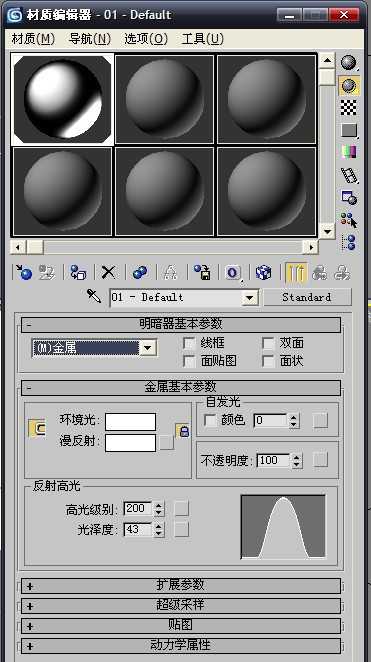
Task: Click Put Material to Scene icon
Action: (x=47, y=273)
